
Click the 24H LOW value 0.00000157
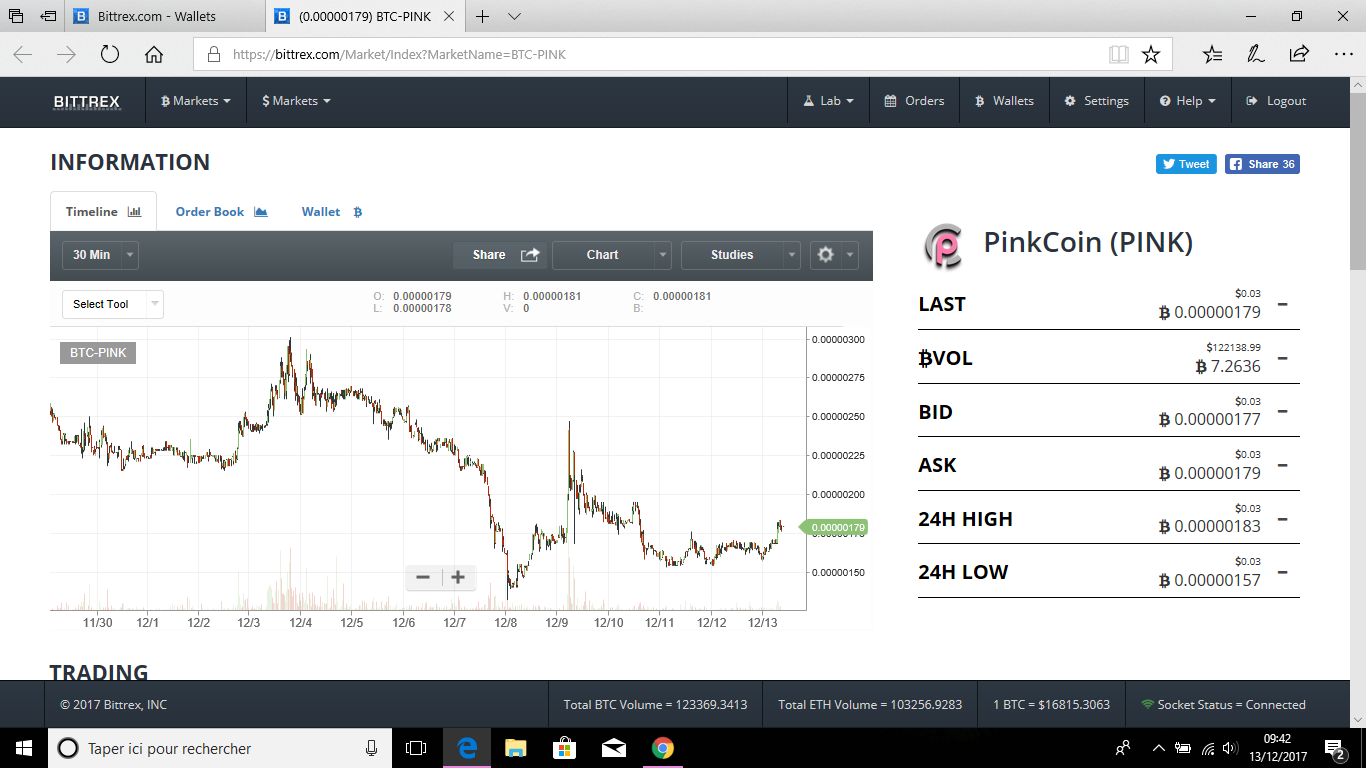(x=1210, y=580)
